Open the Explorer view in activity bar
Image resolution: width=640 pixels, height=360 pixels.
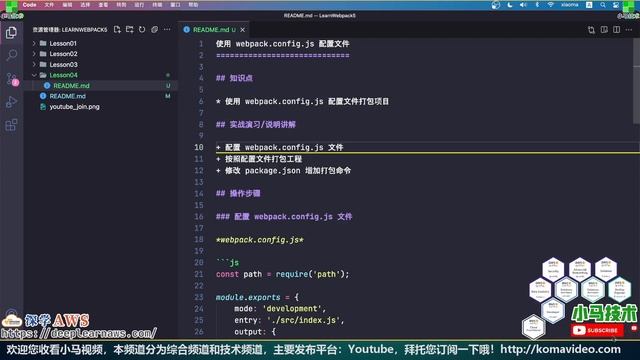pos(11,32)
